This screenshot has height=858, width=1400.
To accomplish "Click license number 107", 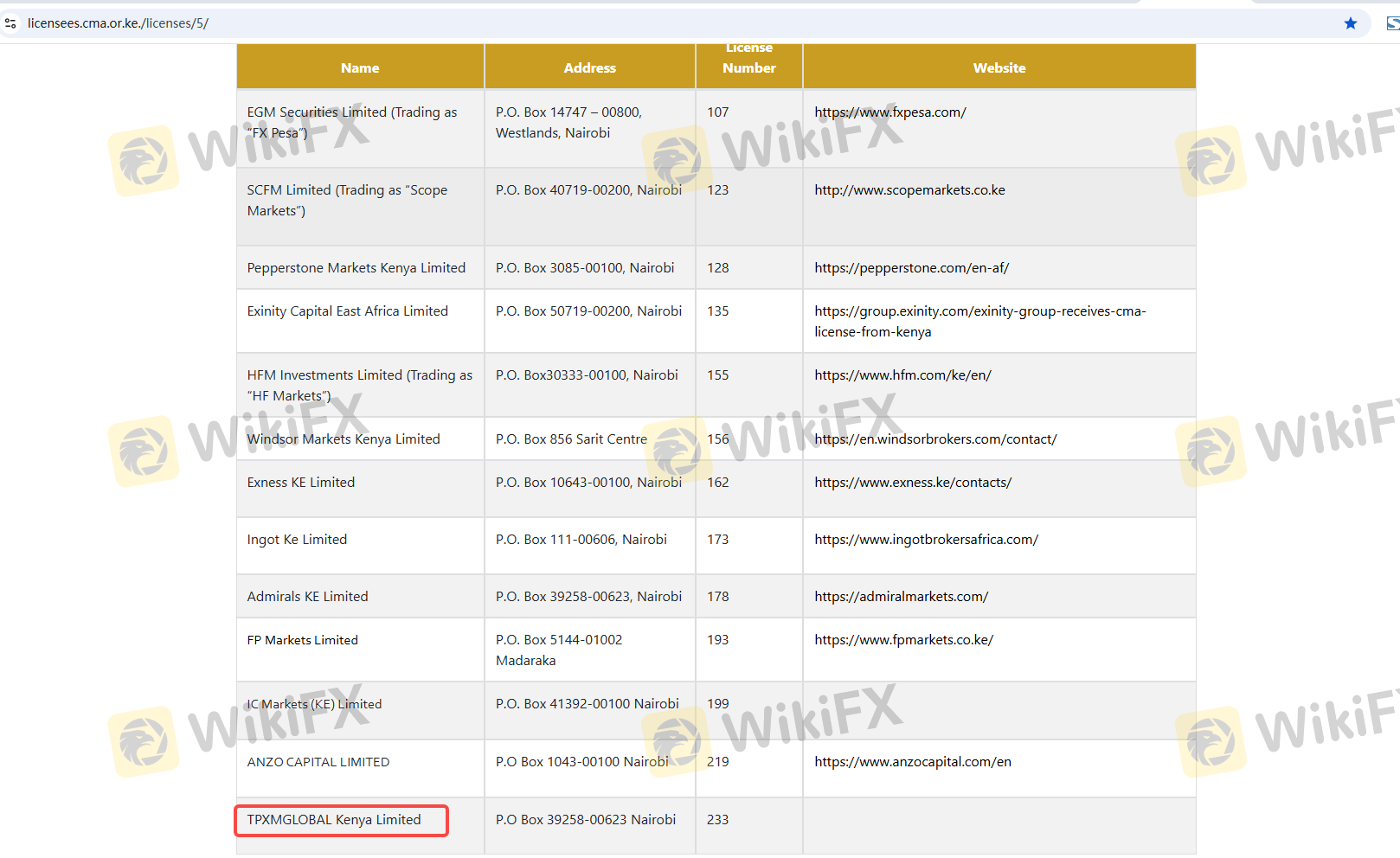I will pyautogui.click(x=718, y=112).
